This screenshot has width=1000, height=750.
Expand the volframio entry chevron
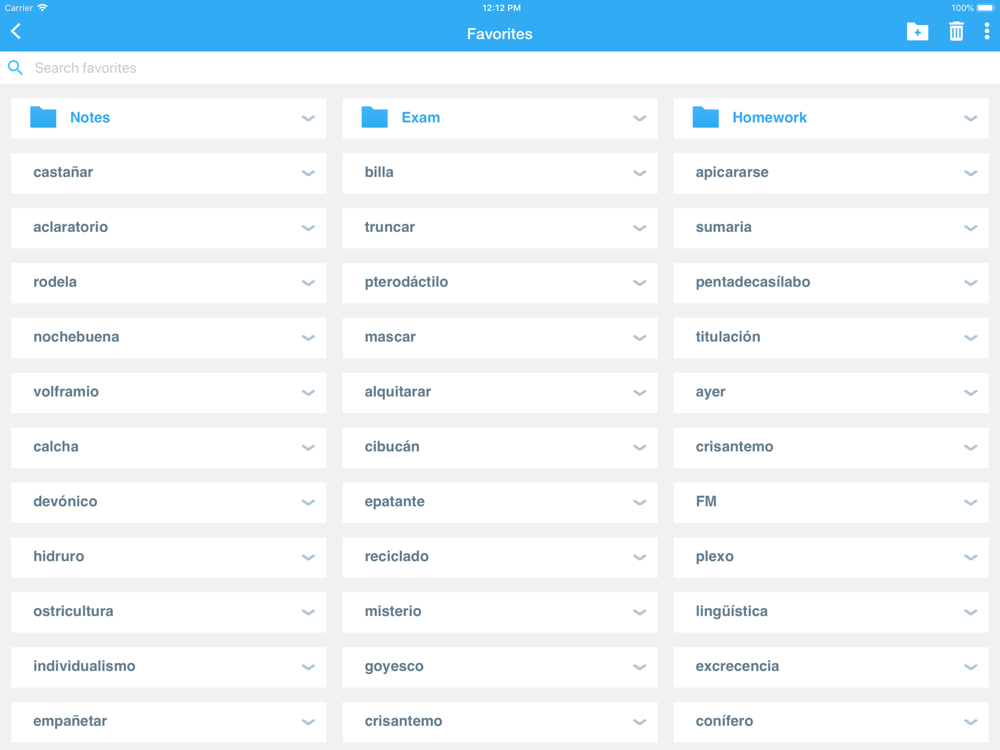[x=308, y=393]
